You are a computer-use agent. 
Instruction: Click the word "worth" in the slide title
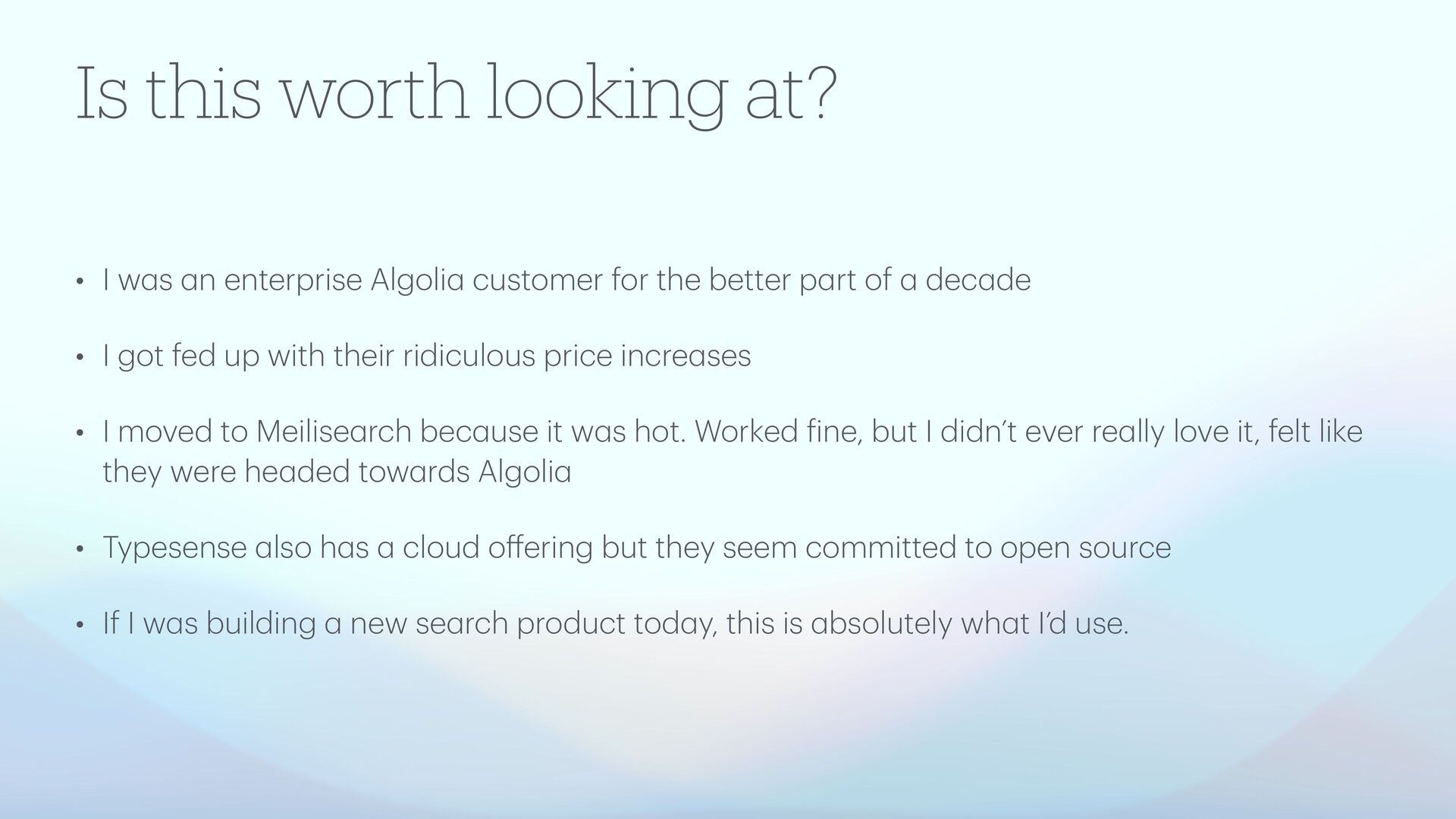(x=376, y=95)
